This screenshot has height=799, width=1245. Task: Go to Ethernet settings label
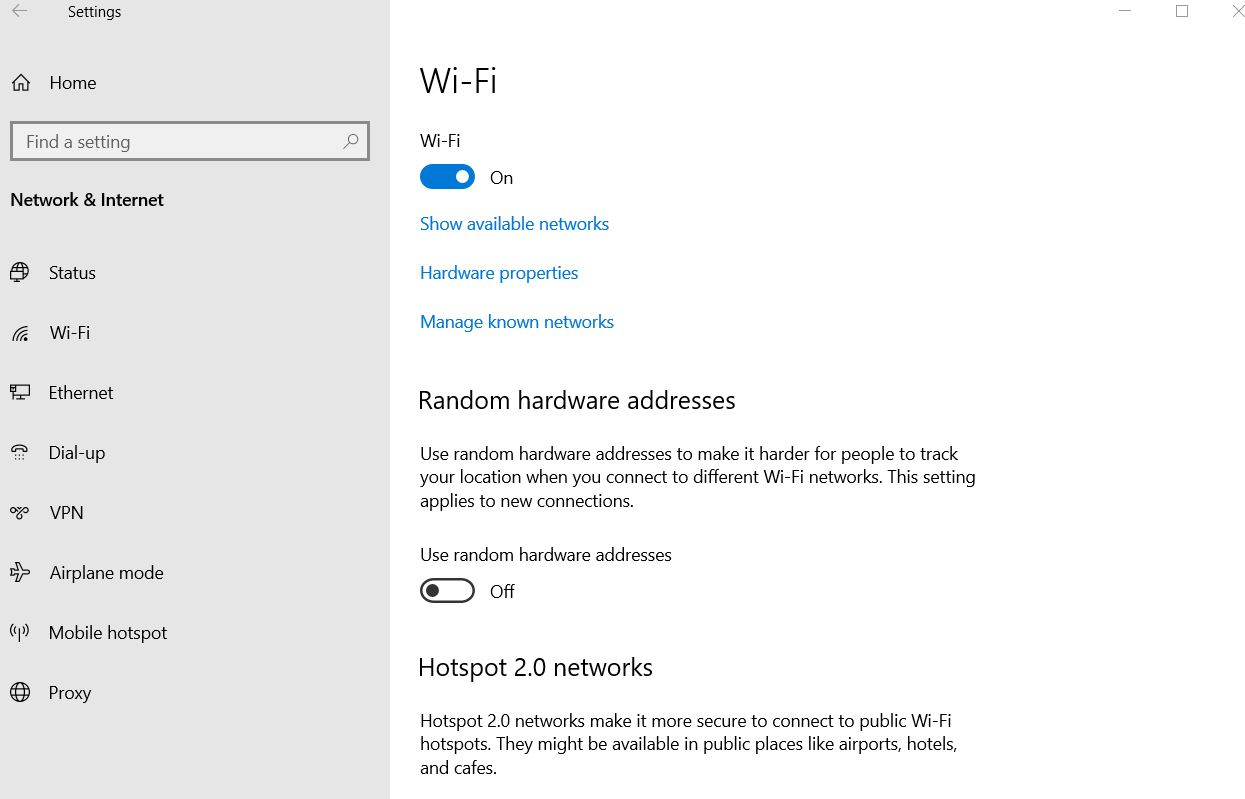(81, 393)
